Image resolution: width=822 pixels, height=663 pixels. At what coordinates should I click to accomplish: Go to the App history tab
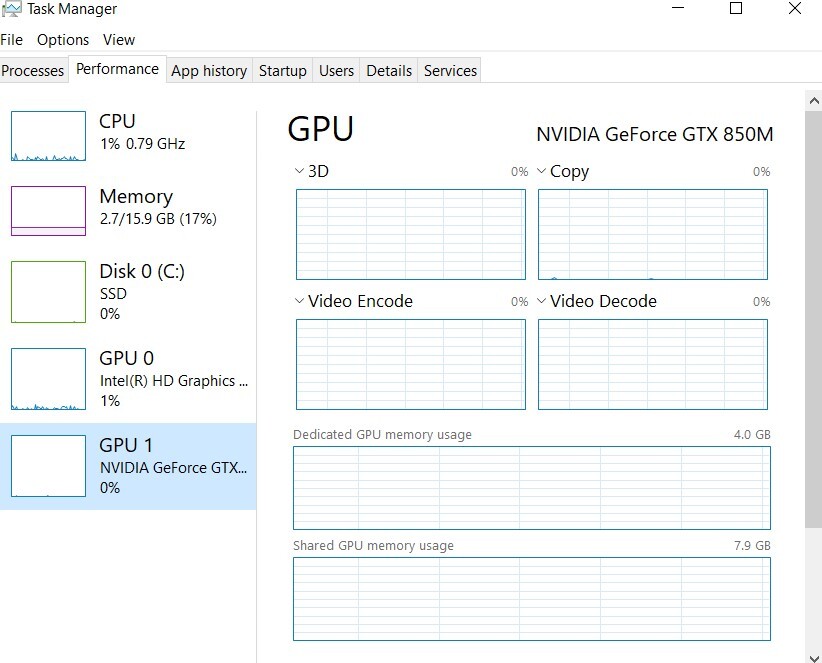click(x=209, y=71)
